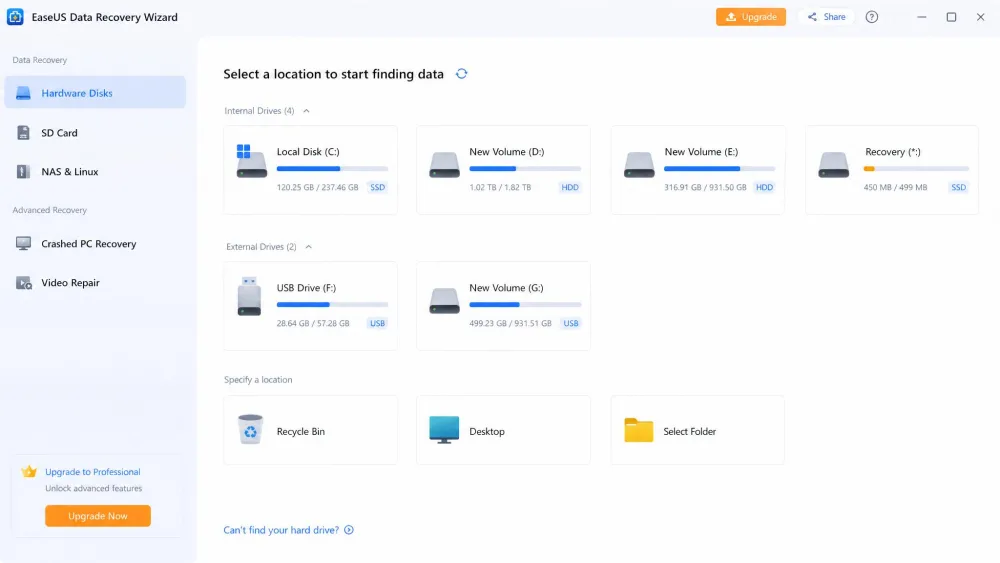
Task: Open Can't find your hard drive link
Action: pos(281,530)
